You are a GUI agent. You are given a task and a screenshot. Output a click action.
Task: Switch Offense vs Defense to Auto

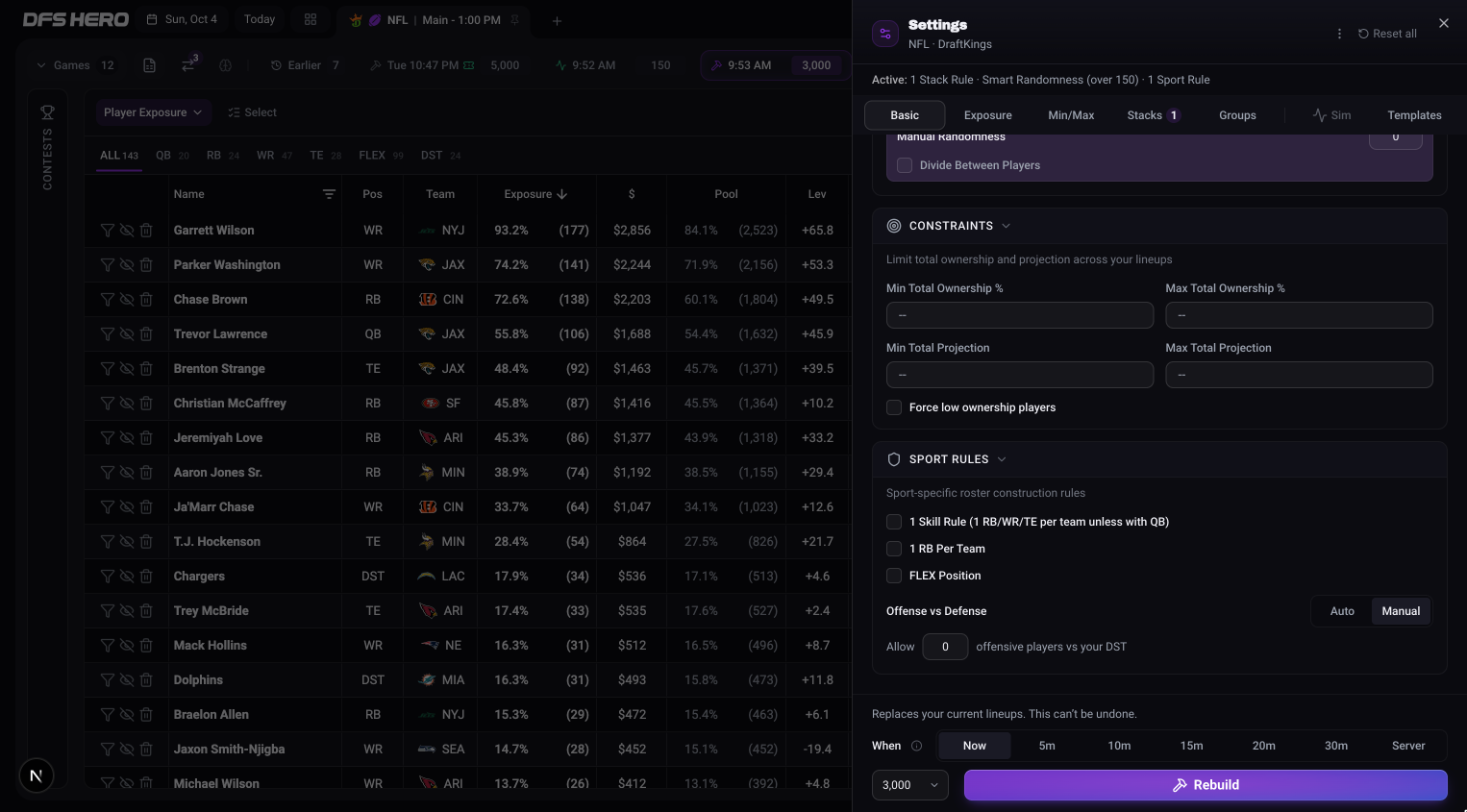point(1342,611)
